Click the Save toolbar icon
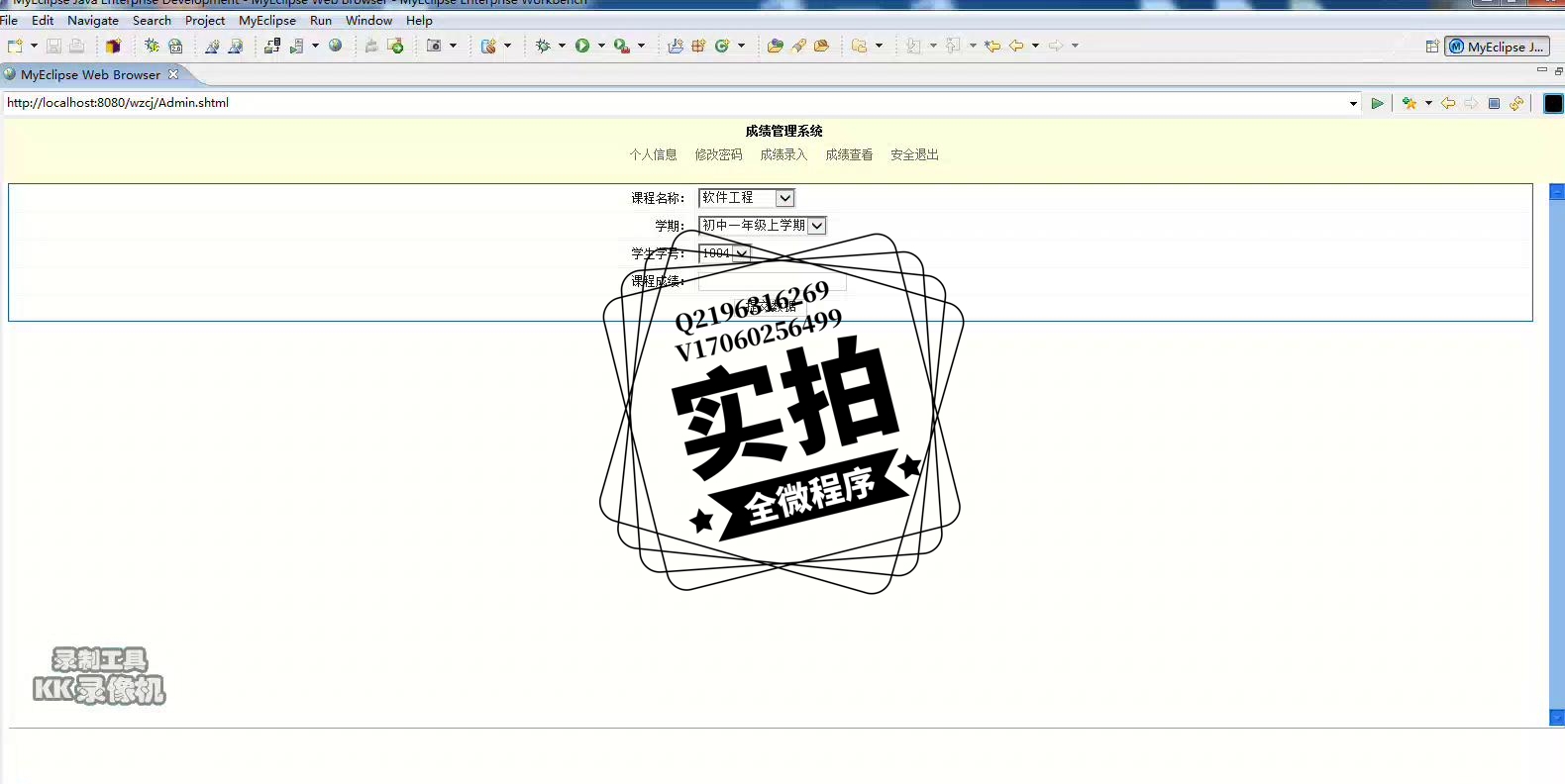This screenshot has width=1565, height=784. (53, 46)
